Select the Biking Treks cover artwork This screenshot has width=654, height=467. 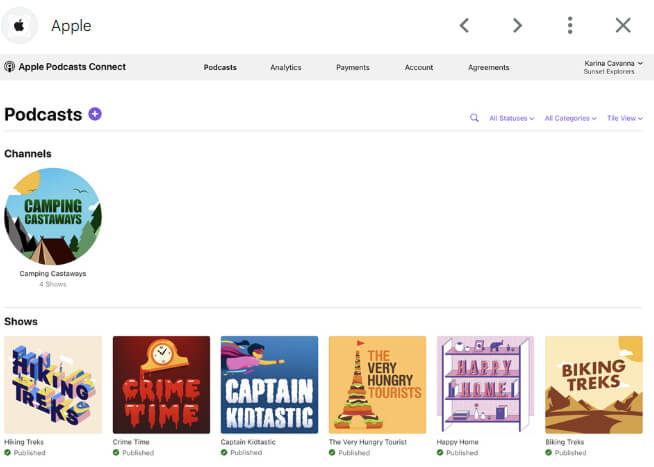[x=594, y=385]
